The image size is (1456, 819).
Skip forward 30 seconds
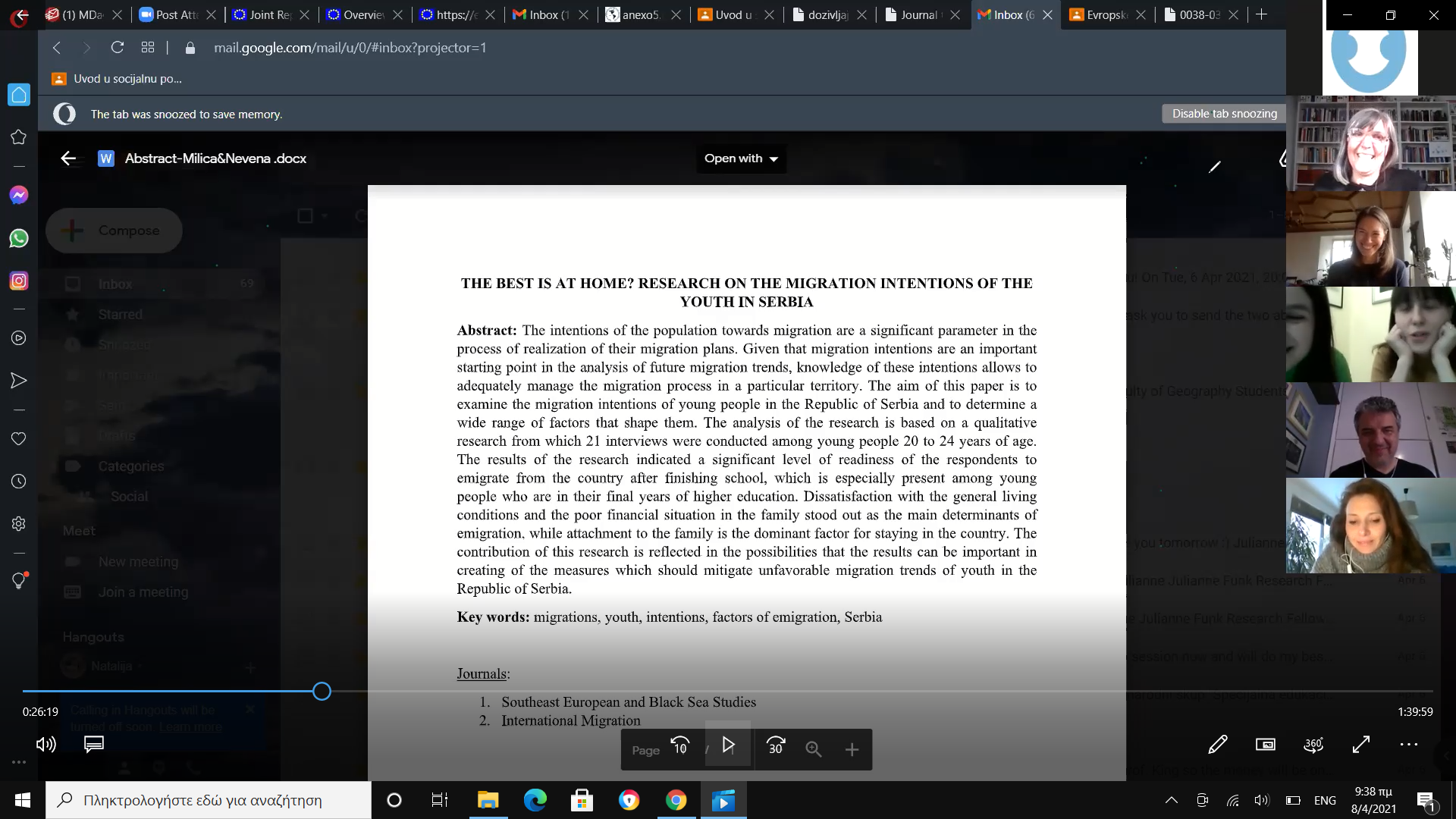pyautogui.click(x=776, y=746)
